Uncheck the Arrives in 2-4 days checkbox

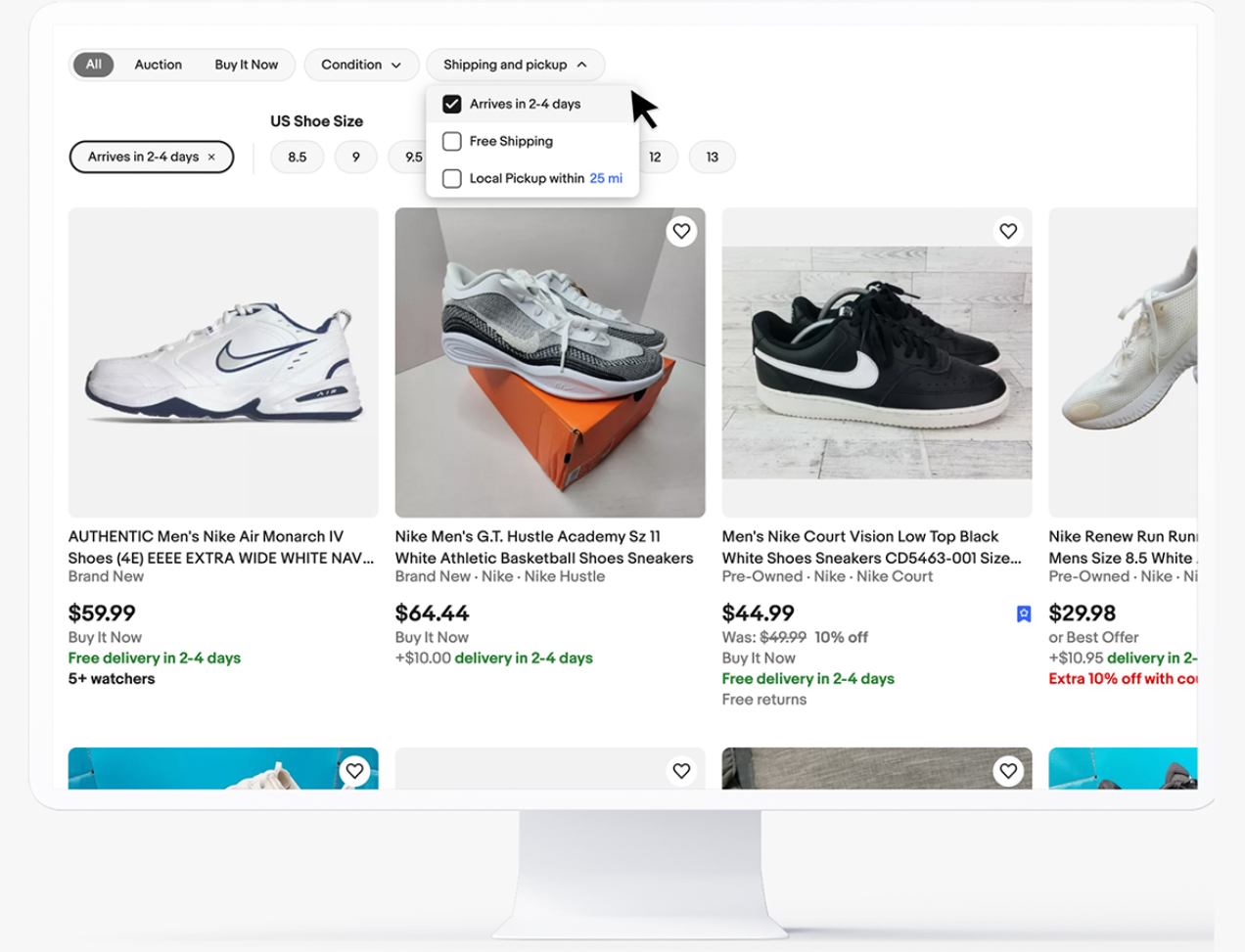click(452, 104)
